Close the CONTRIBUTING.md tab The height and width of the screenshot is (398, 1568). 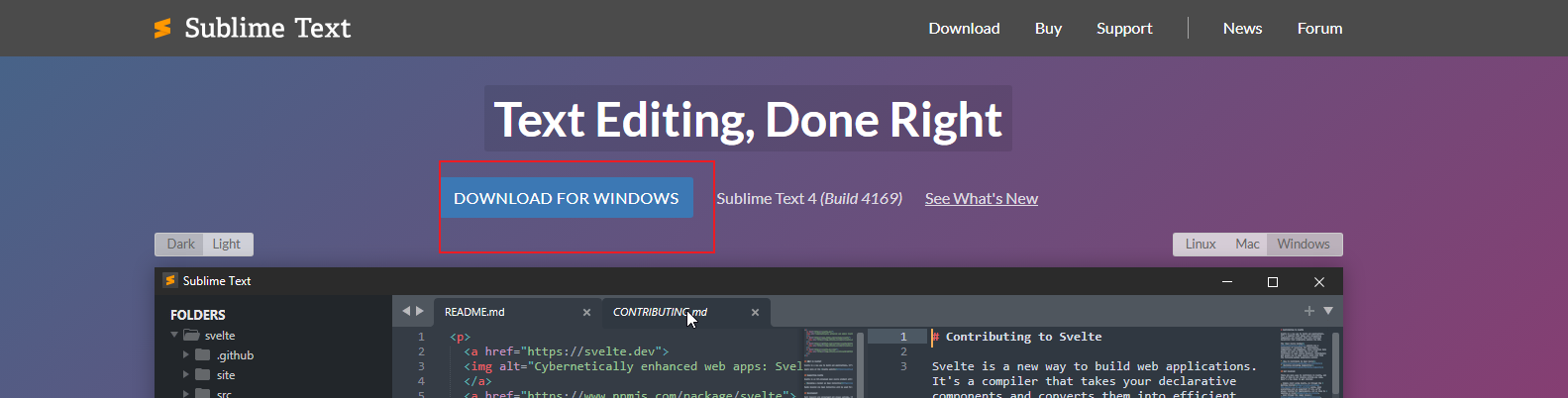click(755, 312)
